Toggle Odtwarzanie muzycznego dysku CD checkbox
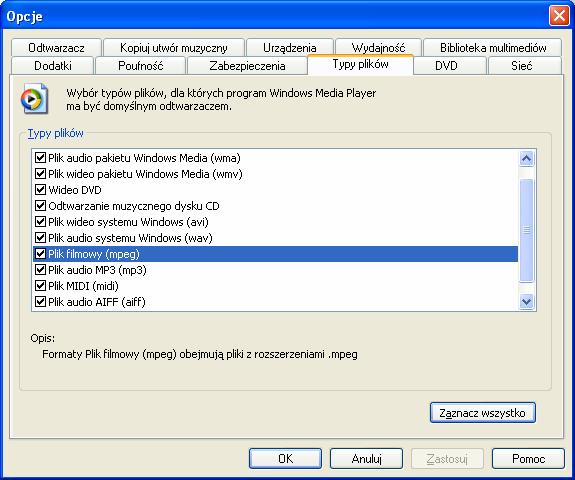 [x=40, y=206]
